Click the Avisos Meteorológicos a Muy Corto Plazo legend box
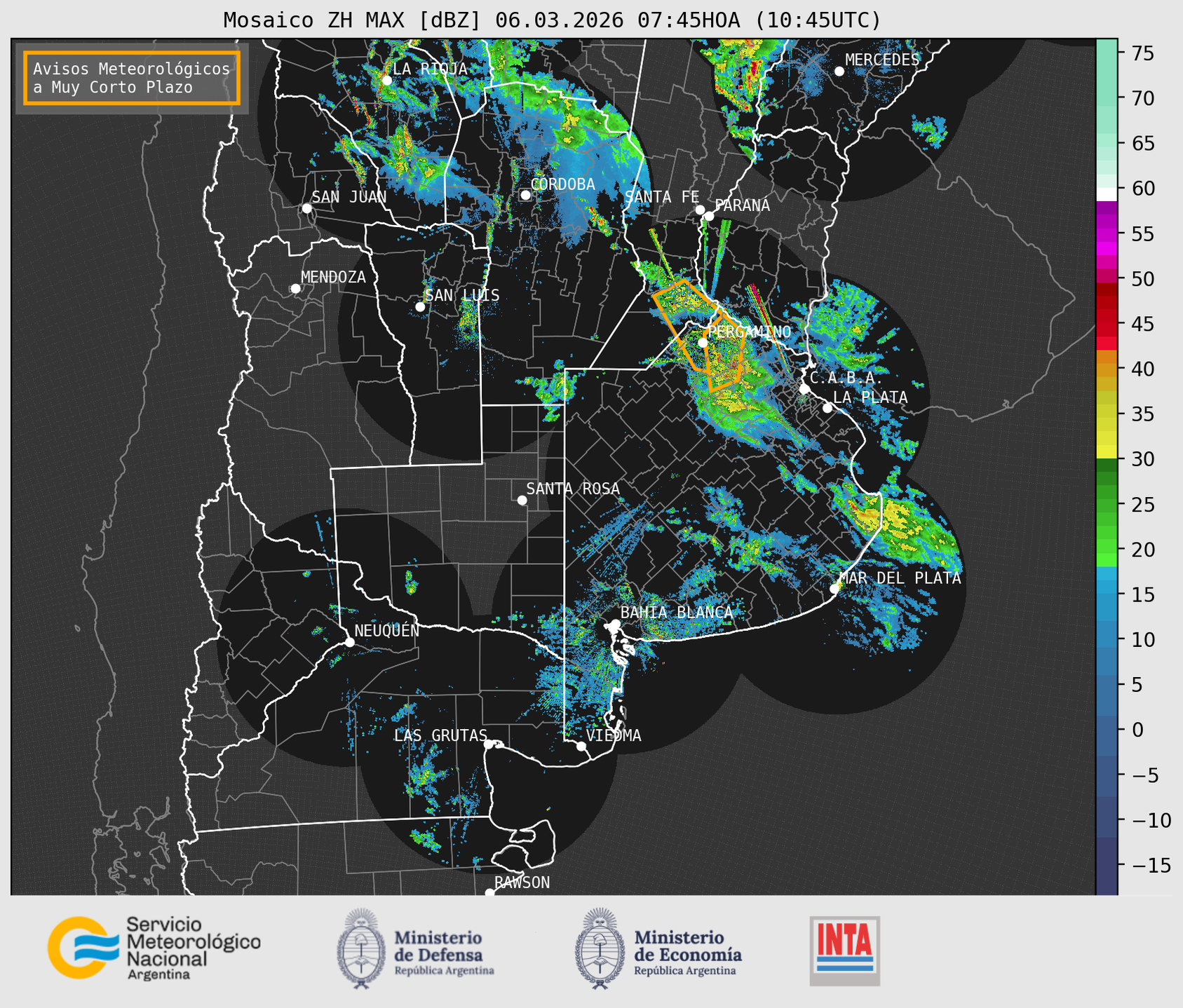The width and height of the screenshot is (1183, 1008). 132,78
